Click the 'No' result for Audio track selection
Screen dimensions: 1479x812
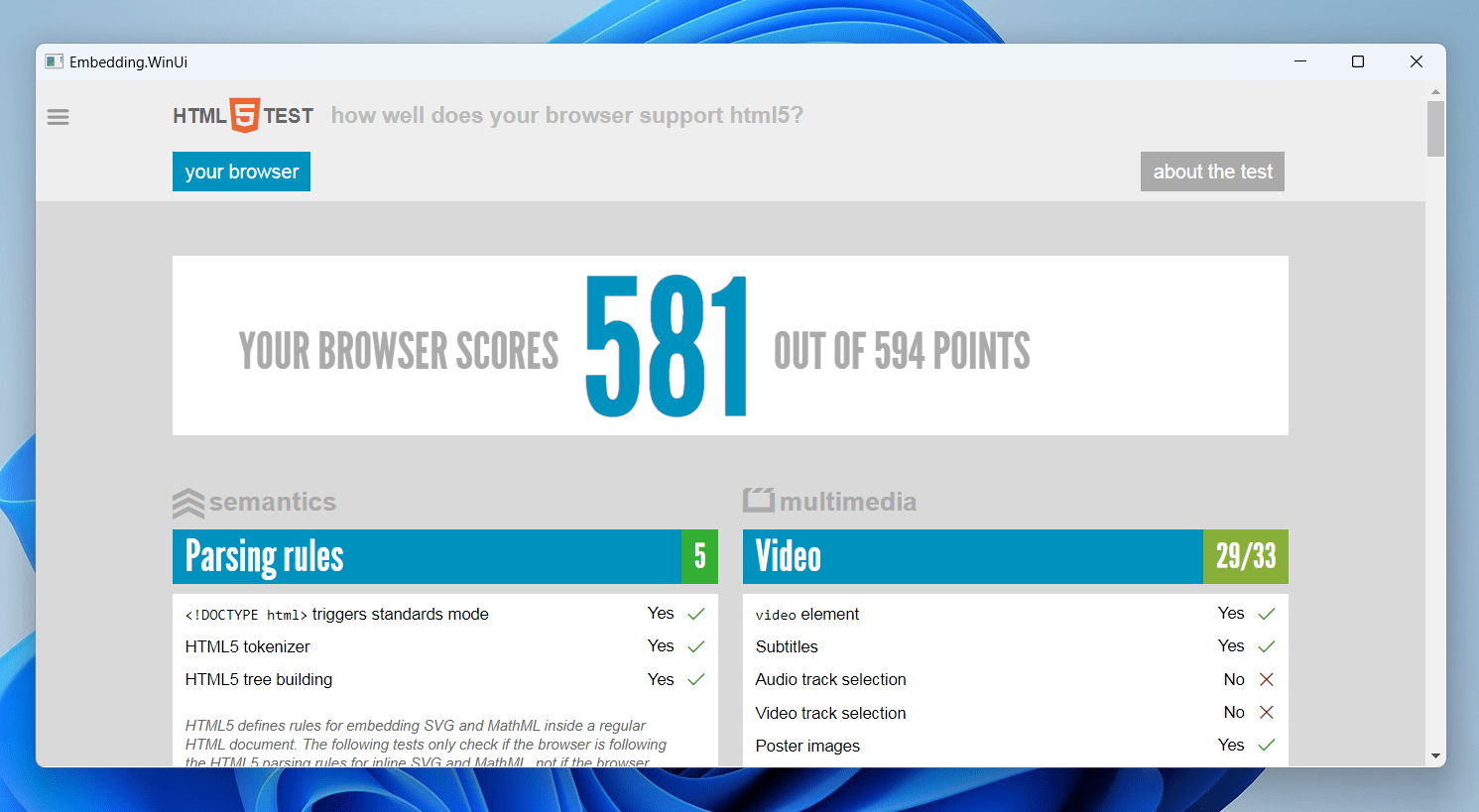coord(1234,679)
